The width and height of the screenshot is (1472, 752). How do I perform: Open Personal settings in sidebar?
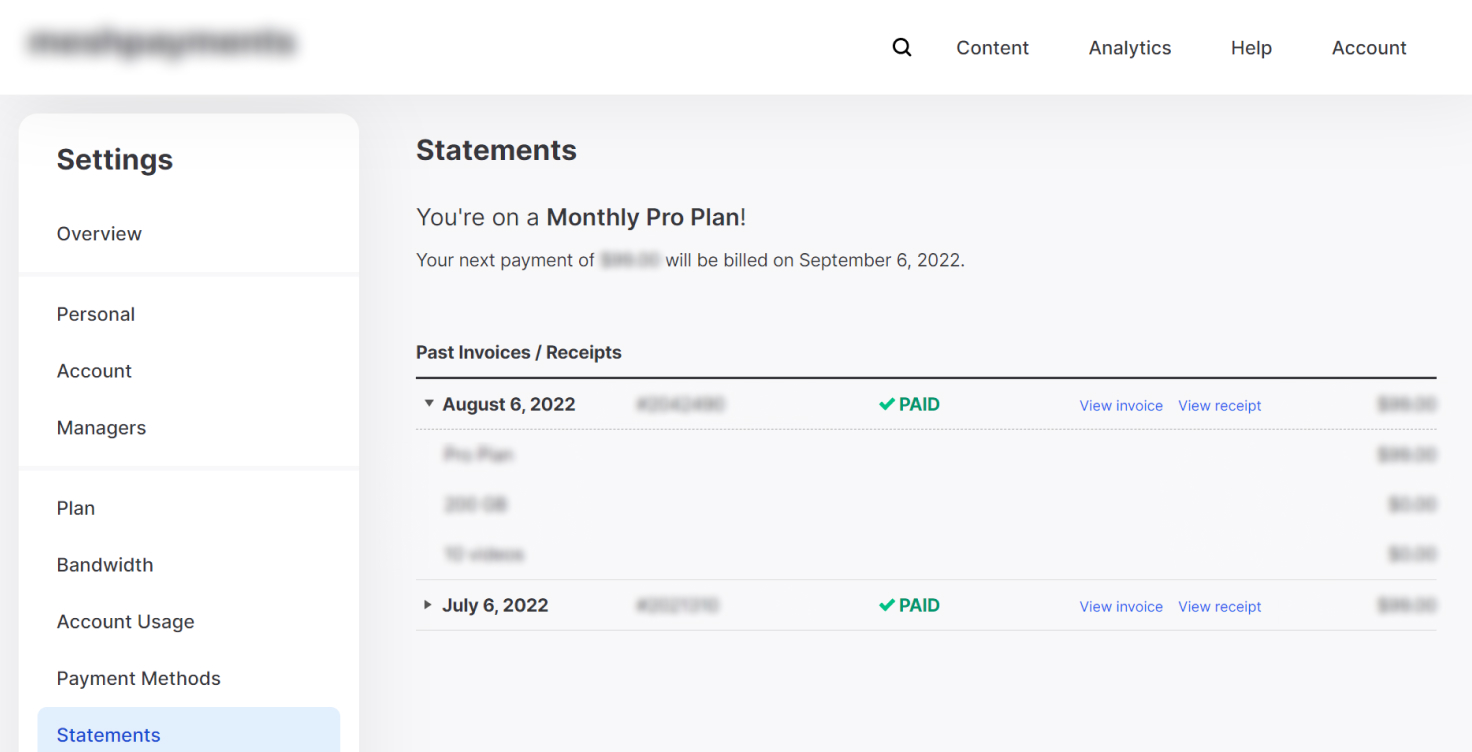click(x=96, y=314)
